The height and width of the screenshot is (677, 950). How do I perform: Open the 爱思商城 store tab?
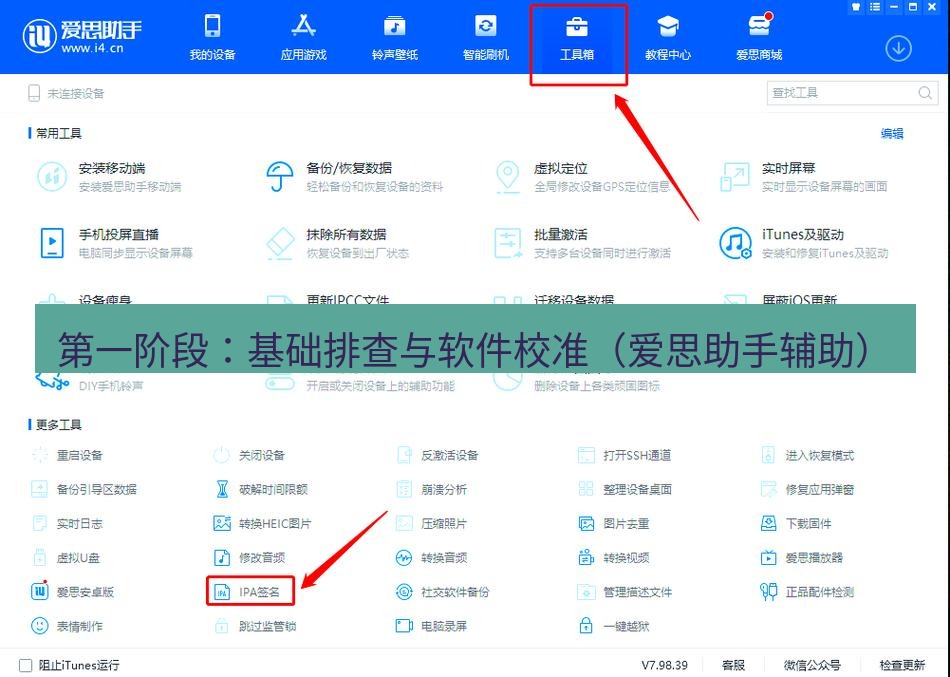pos(759,38)
